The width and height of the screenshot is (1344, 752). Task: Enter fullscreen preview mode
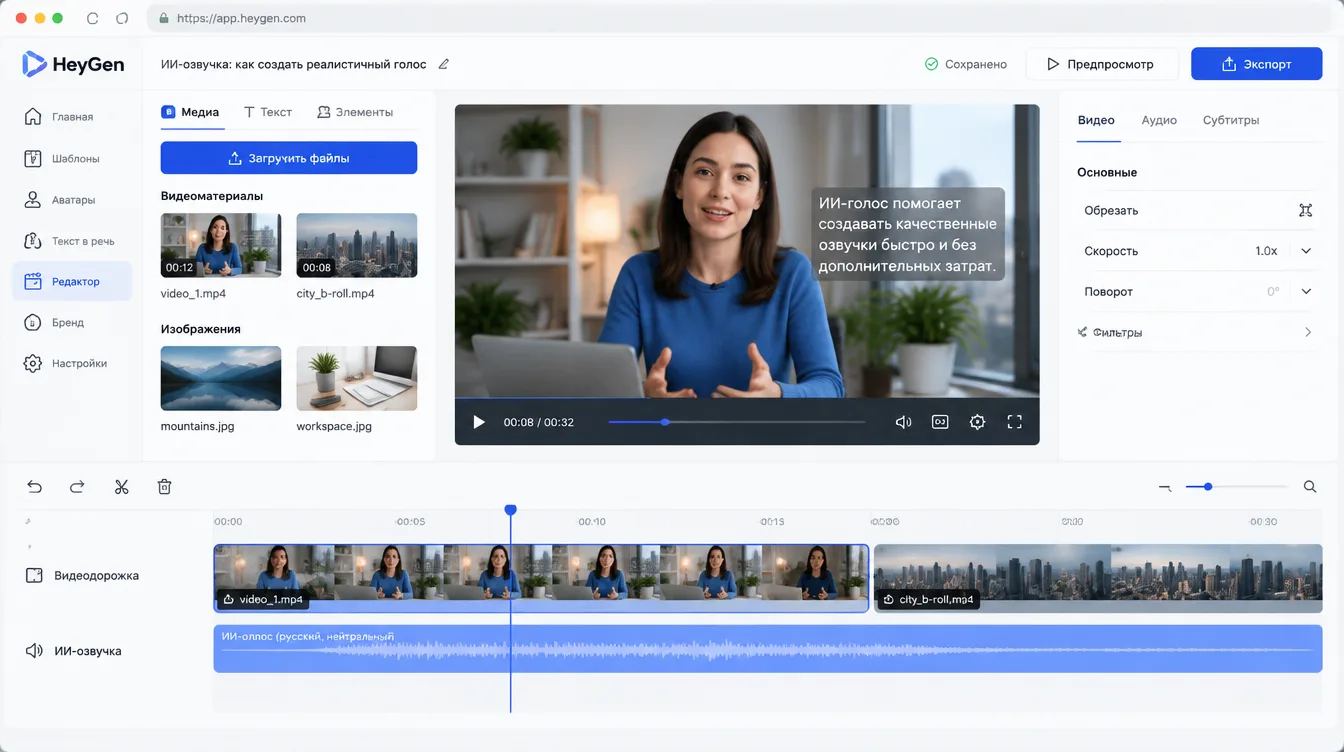[x=1015, y=422]
